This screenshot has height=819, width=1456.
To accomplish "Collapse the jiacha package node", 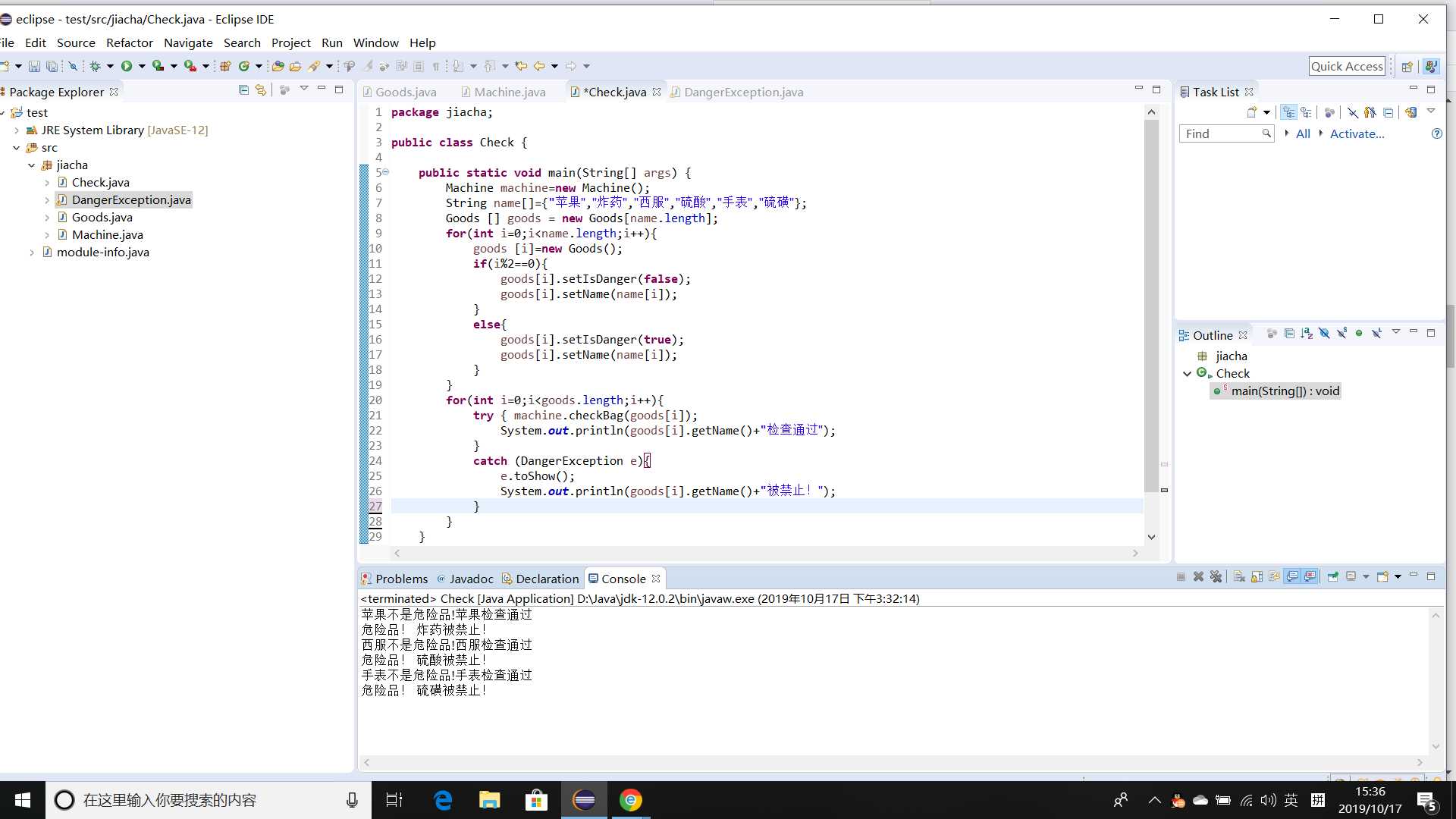I will click(x=31, y=165).
